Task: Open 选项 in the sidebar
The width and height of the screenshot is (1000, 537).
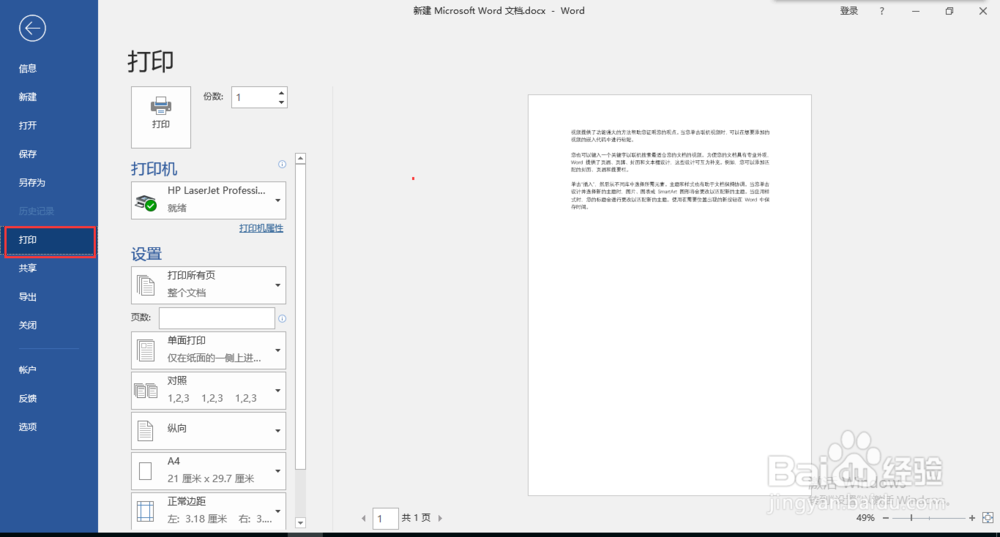Action: 27,427
